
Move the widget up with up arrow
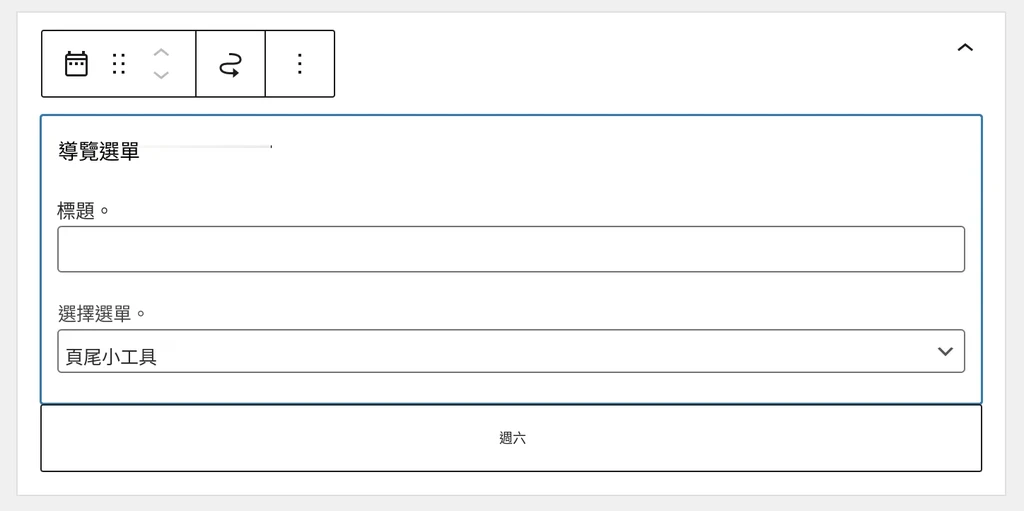click(161, 52)
